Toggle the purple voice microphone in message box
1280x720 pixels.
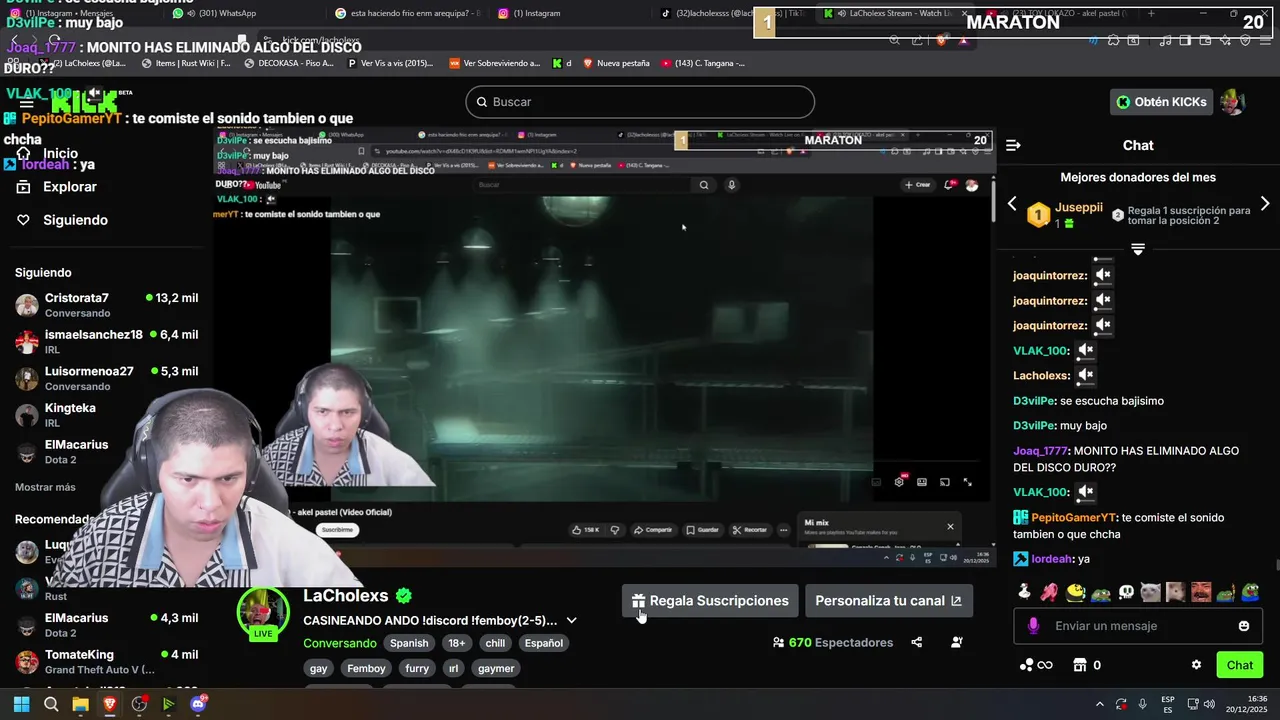[x=1033, y=626]
